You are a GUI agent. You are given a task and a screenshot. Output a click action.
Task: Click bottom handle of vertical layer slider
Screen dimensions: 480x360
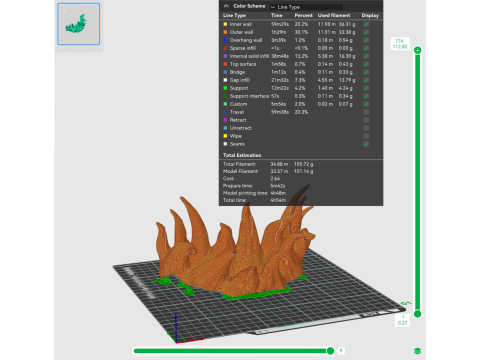[x=417, y=314]
